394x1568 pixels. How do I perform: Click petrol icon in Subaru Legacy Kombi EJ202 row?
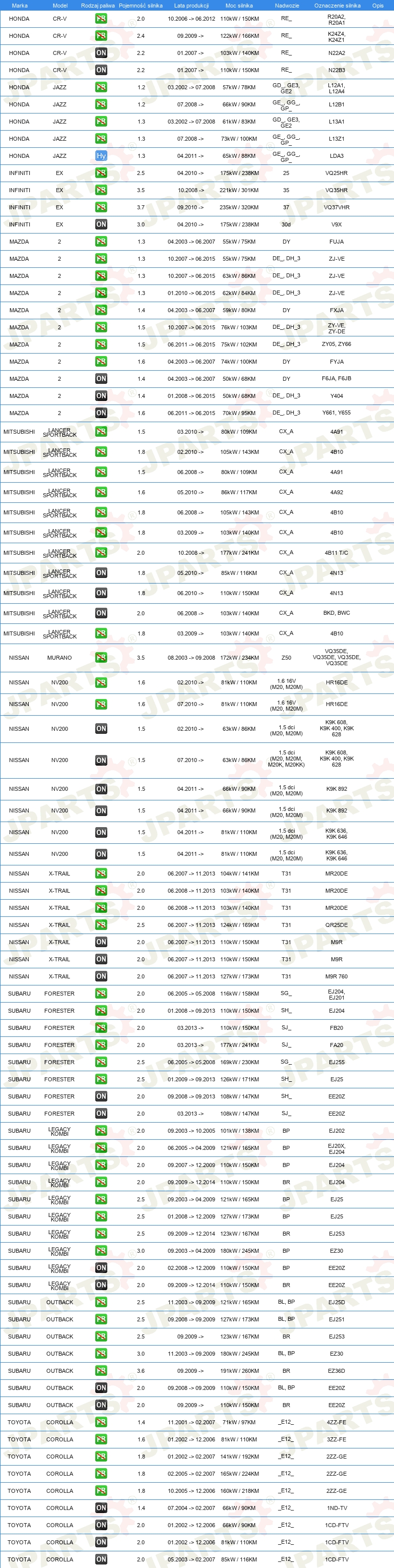pos(101,1131)
